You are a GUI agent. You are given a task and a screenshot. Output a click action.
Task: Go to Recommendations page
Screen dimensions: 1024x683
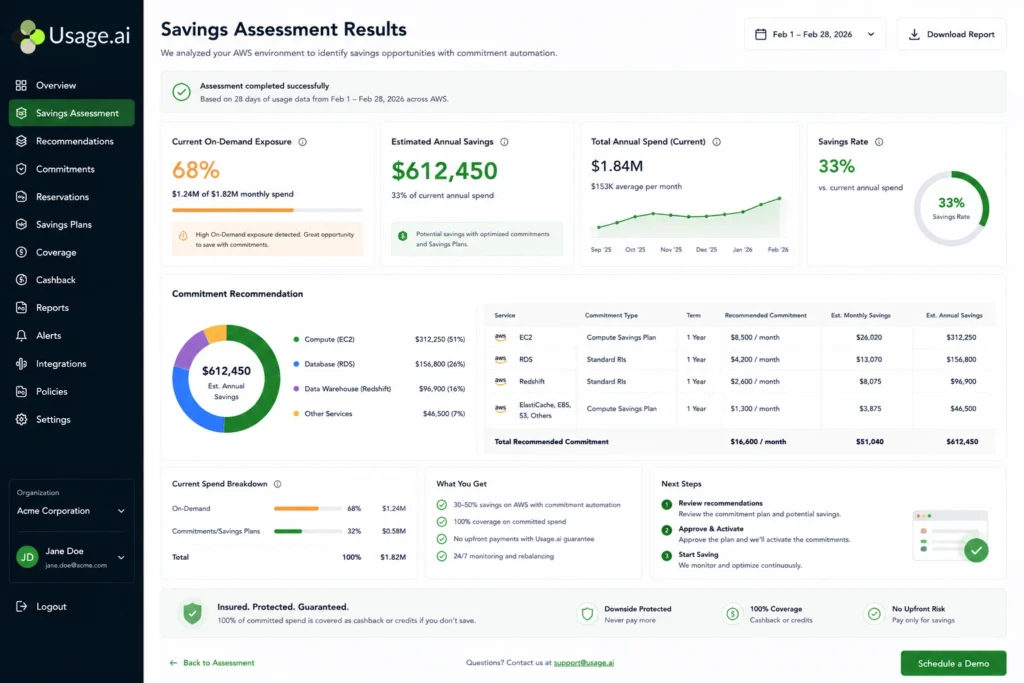click(72, 141)
